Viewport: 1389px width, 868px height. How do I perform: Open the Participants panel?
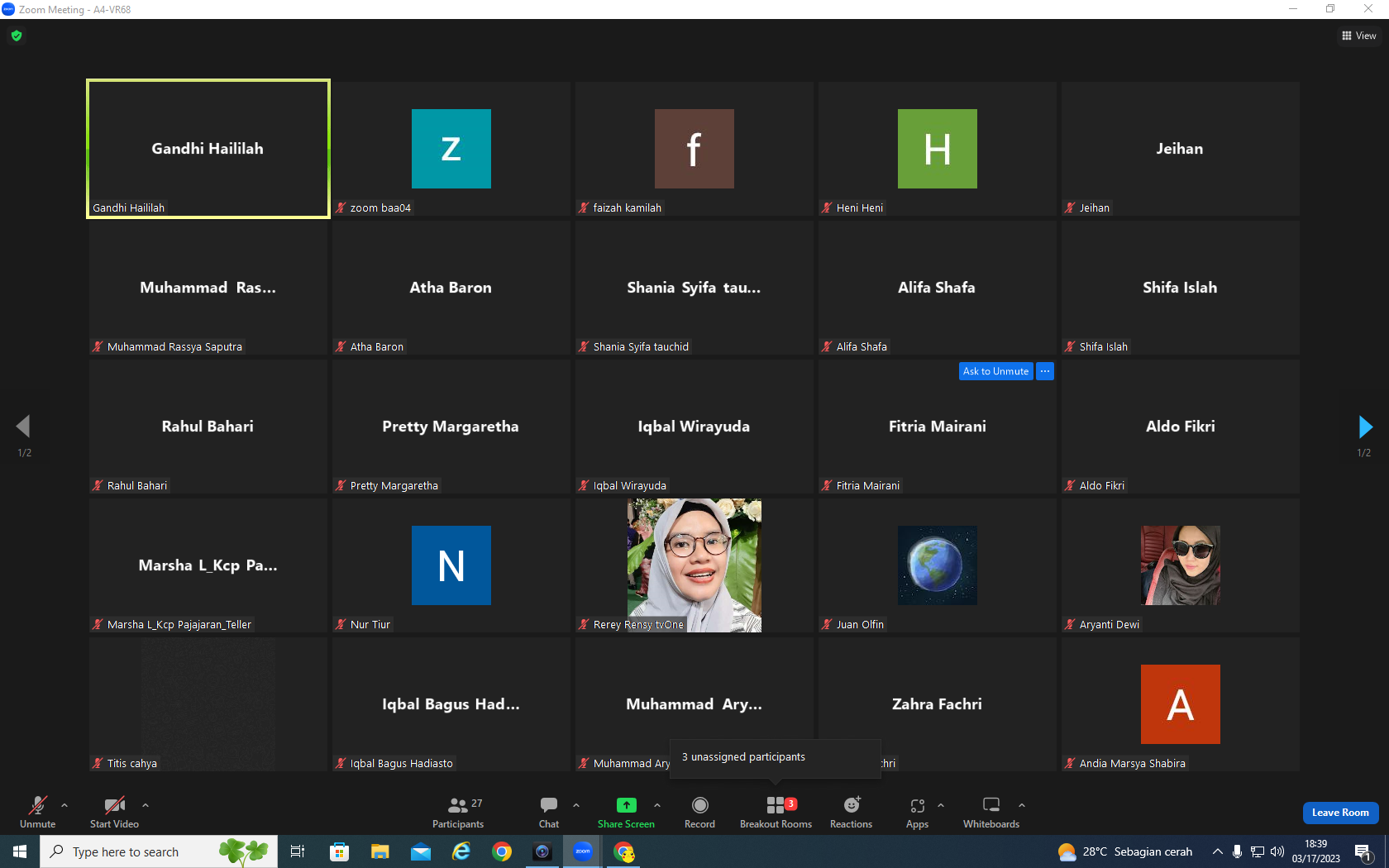[x=458, y=813]
